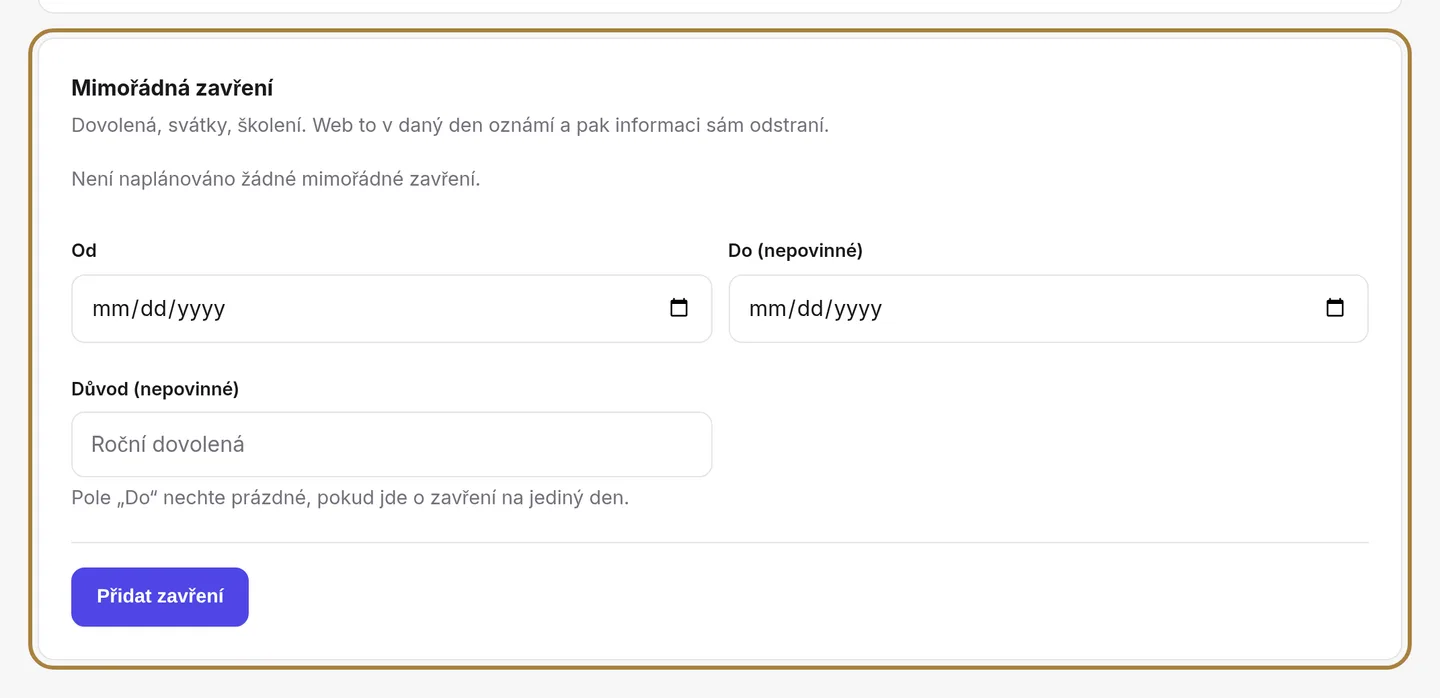The height and width of the screenshot is (698, 1440).
Task: Focus the Do (nepovinné) date input box
Action: point(1048,309)
